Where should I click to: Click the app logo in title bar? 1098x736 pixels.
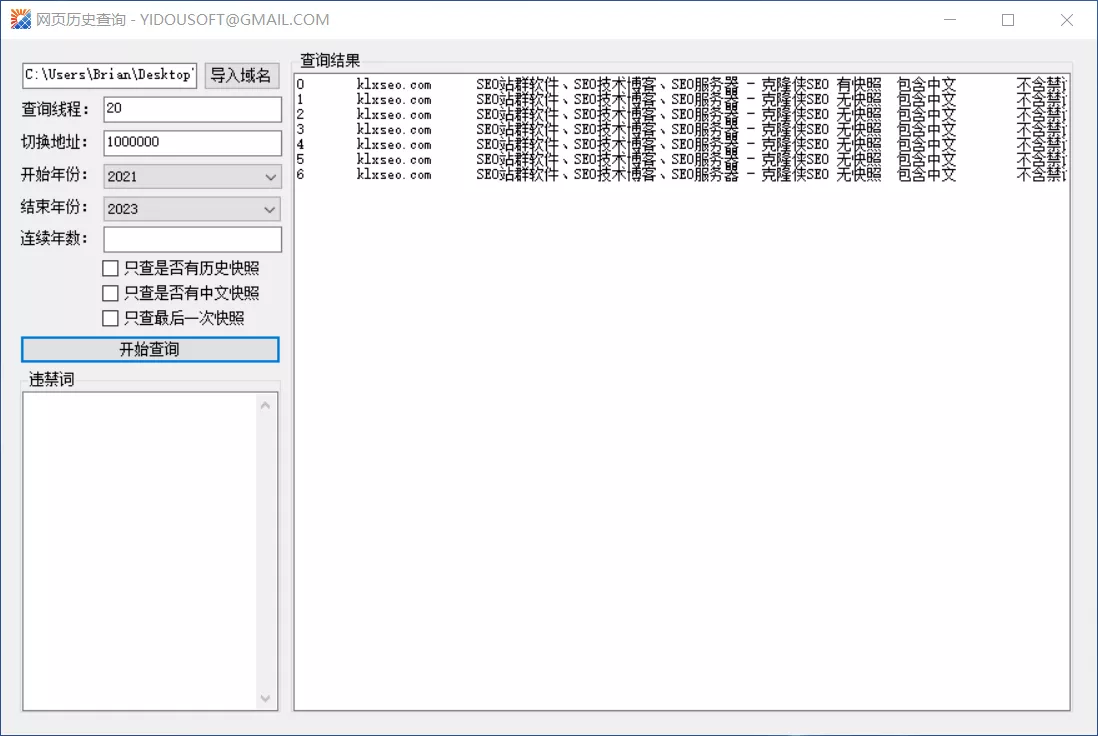(21, 19)
